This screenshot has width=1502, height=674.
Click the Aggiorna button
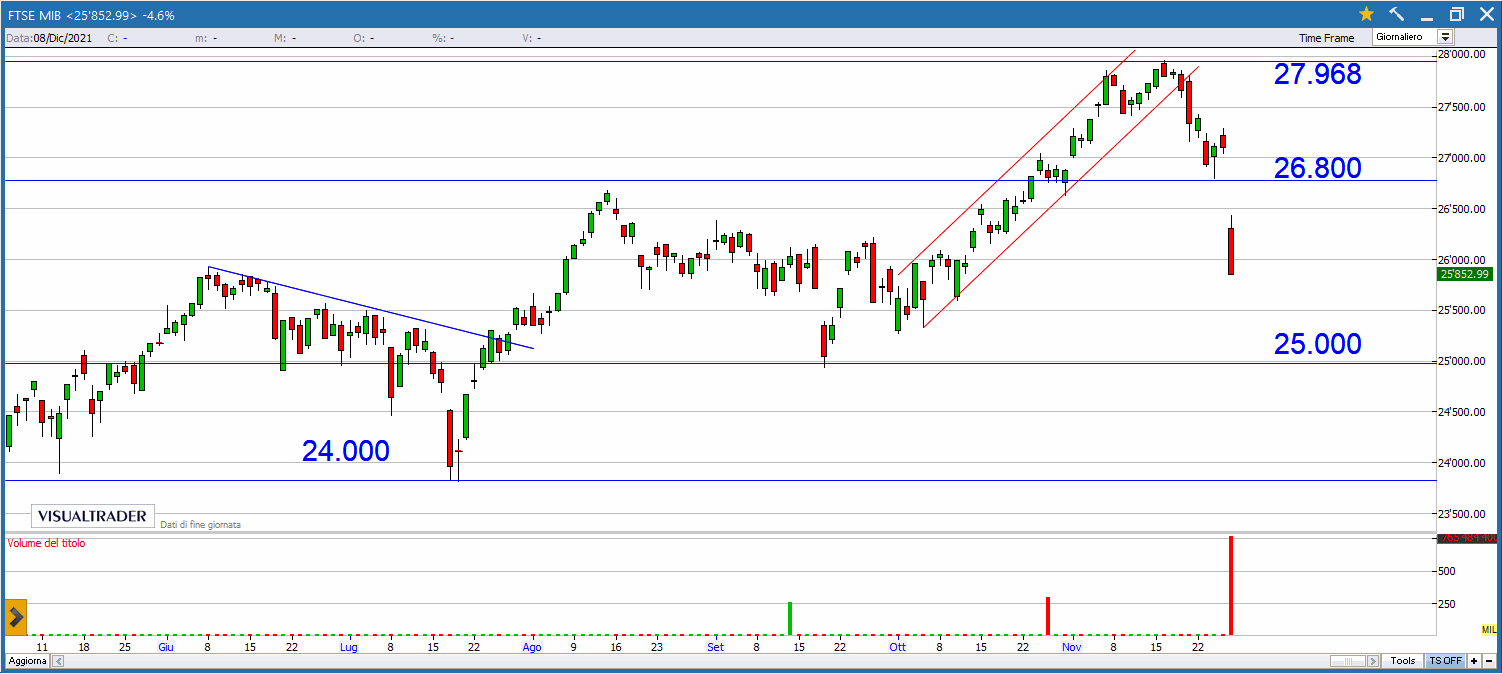[x=28, y=662]
